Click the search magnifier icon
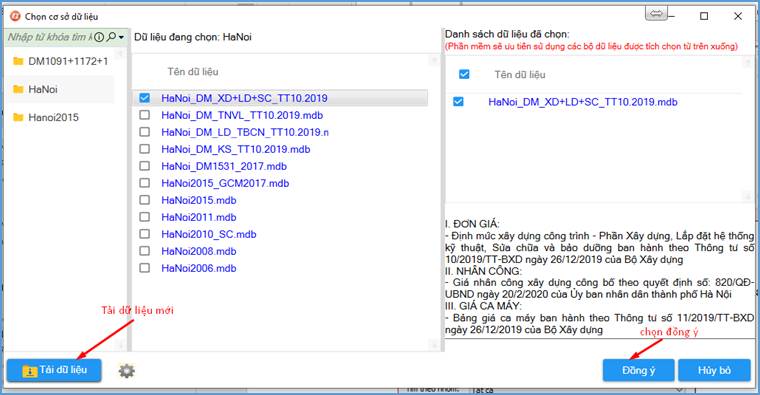This screenshot has height=395, width=760. pyautogui.click(x=111, y=37)
